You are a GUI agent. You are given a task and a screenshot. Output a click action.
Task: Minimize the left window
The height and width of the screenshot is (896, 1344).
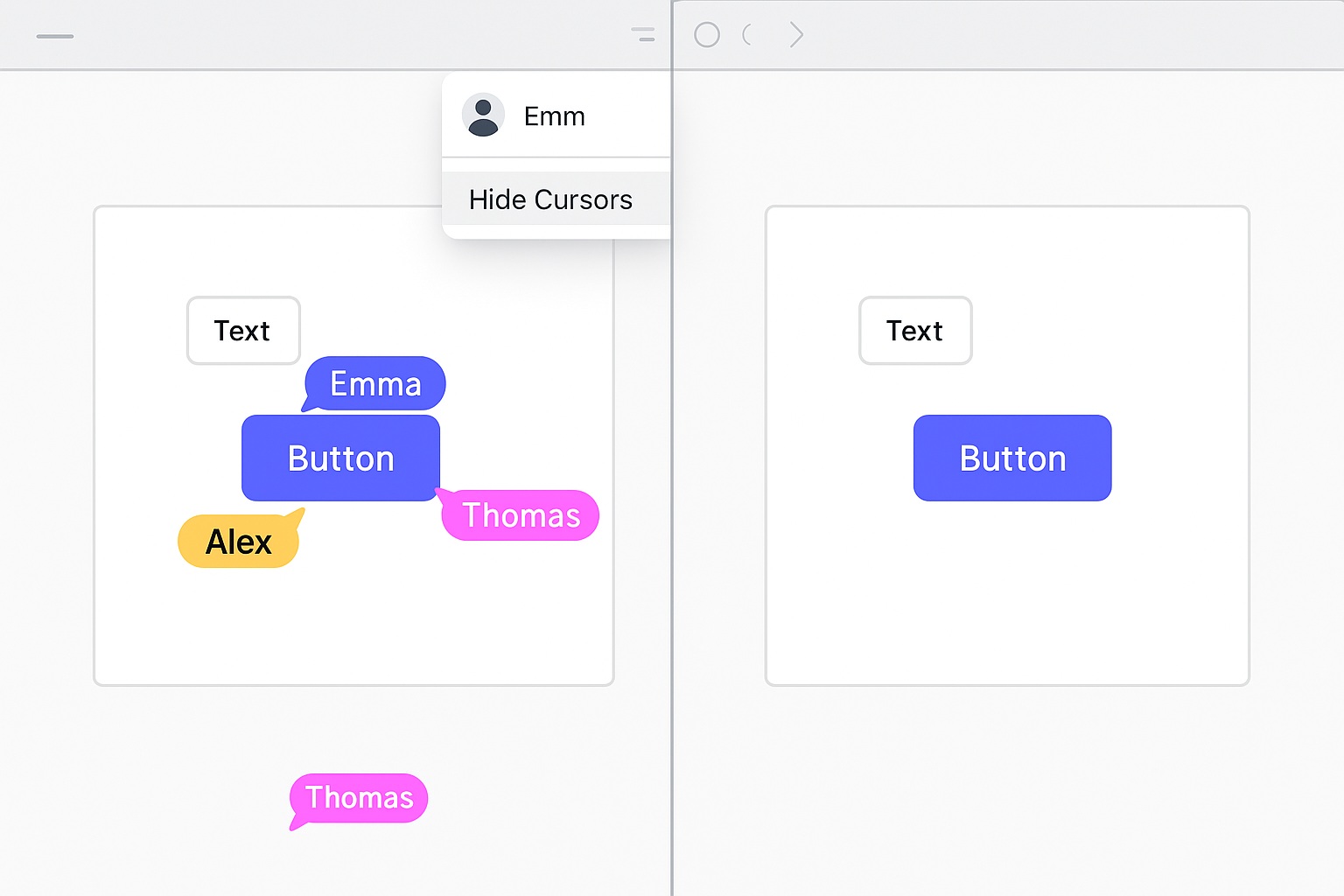54,35
